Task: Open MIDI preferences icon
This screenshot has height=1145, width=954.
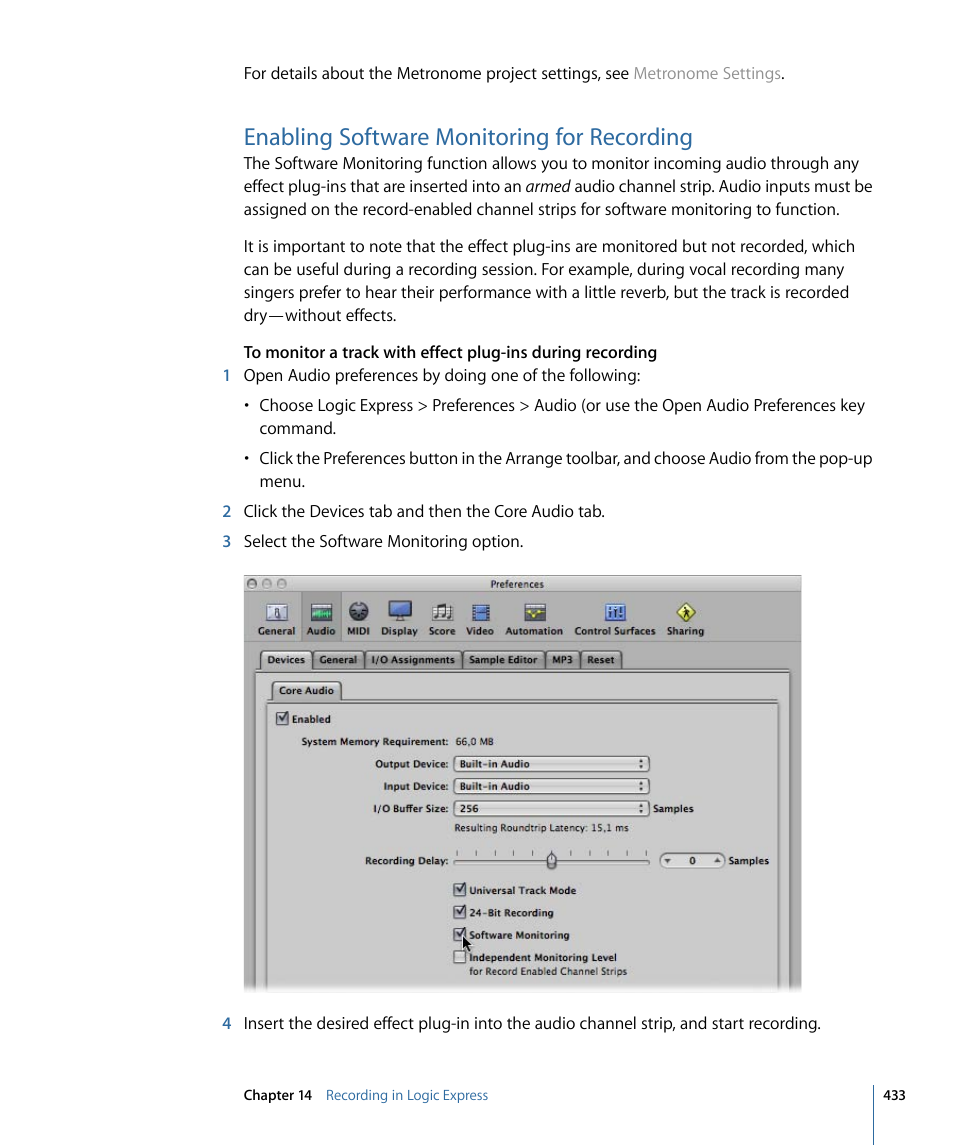Action: pyautogui.click(x=358, y=619)
